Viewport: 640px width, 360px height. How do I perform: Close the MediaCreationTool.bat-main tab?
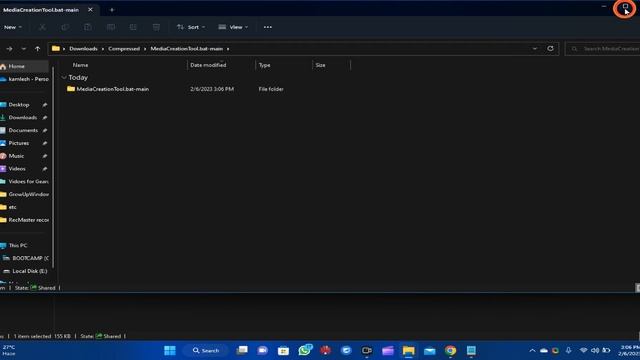pos(90,9)
